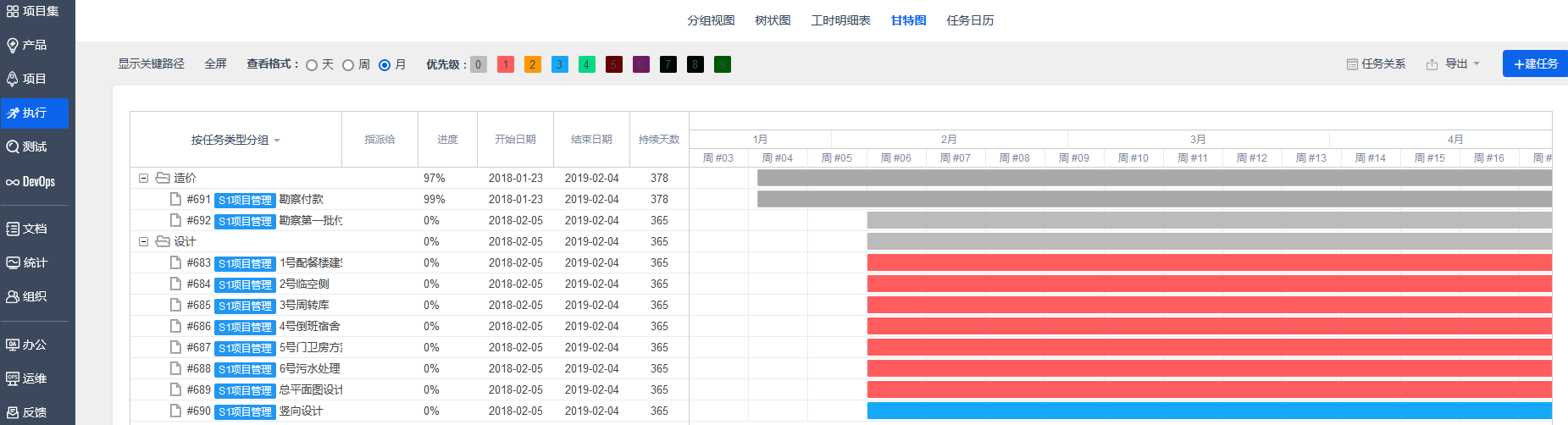The height and width of the screenshot is (425, 1568).
Task: Open the 项目 (Project) sidebar icon
Action: pyautogui.click(x=13, y=79)
